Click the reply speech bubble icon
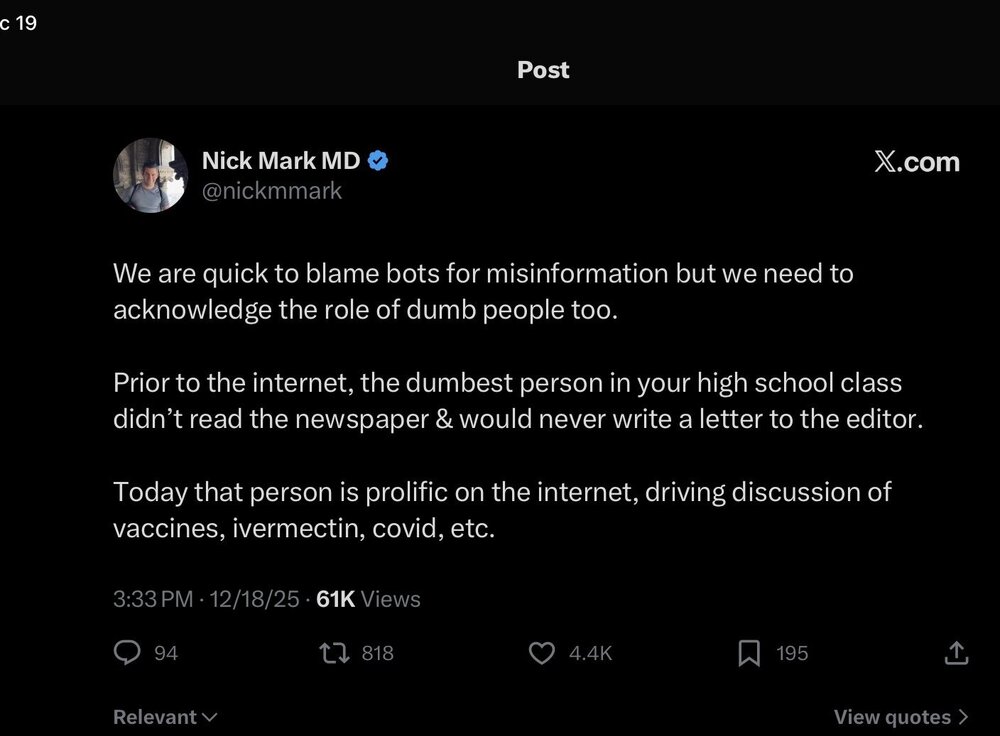 127,652
